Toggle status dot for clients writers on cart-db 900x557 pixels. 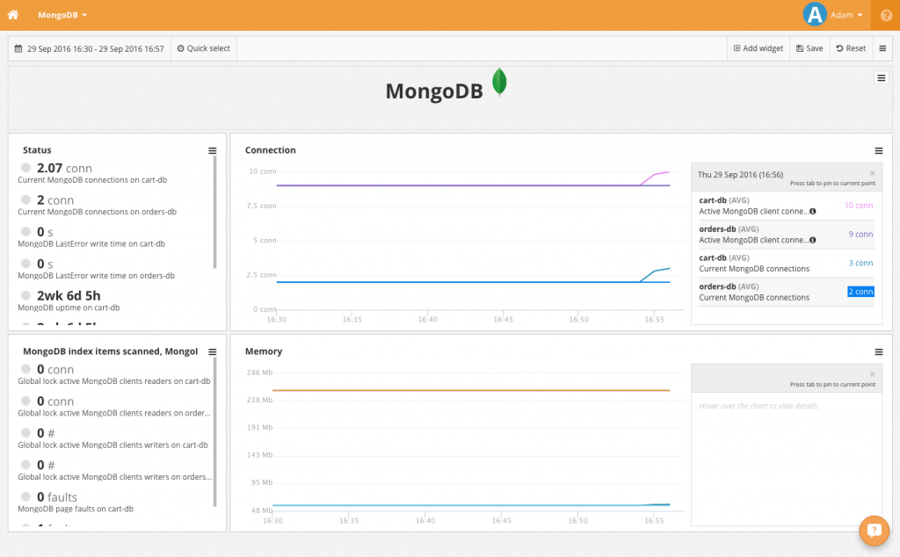click(26, 432)
